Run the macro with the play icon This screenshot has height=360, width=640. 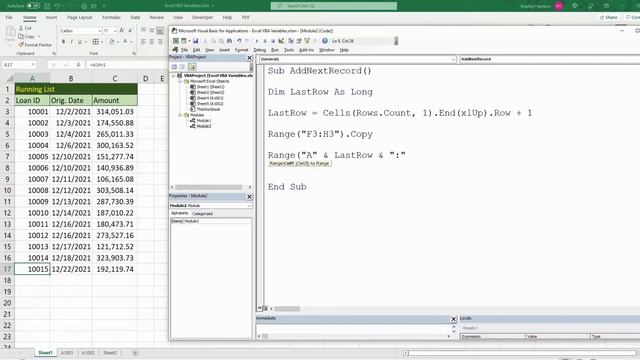pos(257,41)
